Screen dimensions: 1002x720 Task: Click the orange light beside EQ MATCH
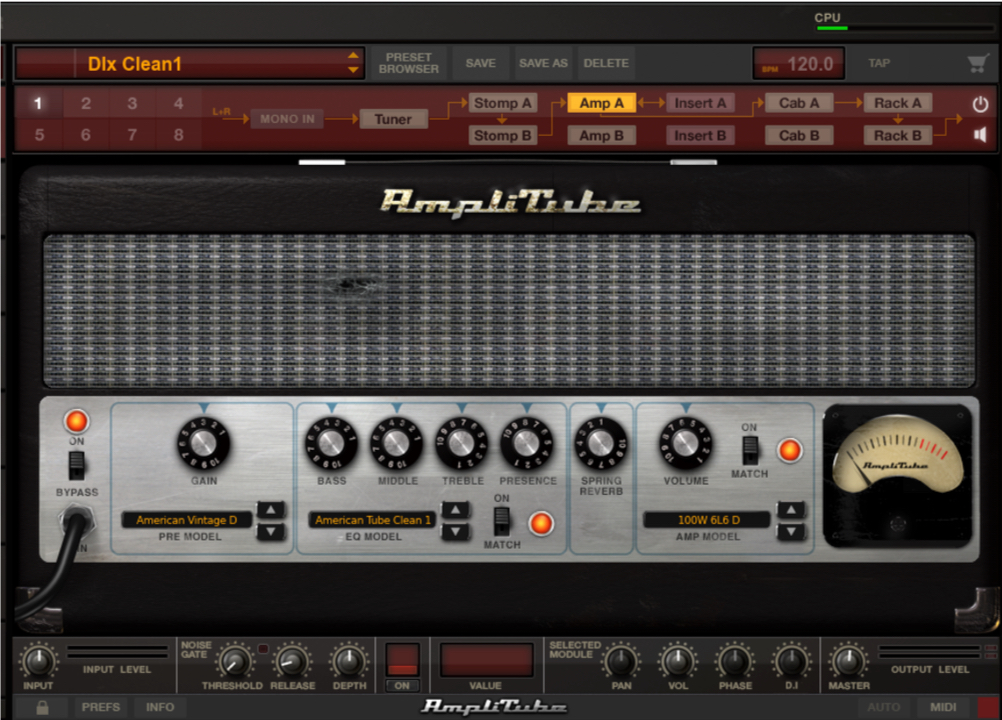click(x=541, y=523)
